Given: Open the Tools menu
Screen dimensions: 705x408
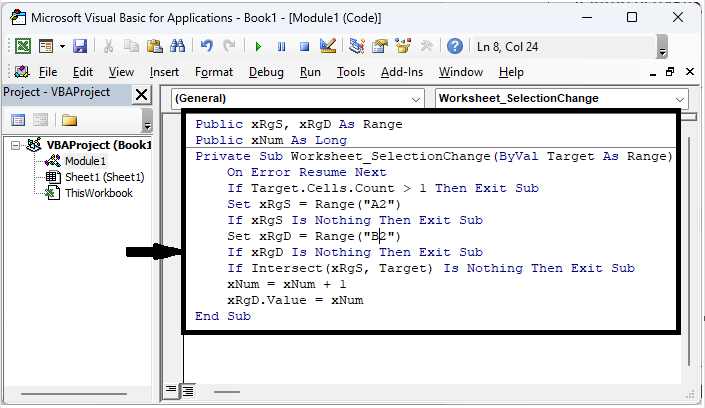Looking at the screenshot, I should click(351, 72).
